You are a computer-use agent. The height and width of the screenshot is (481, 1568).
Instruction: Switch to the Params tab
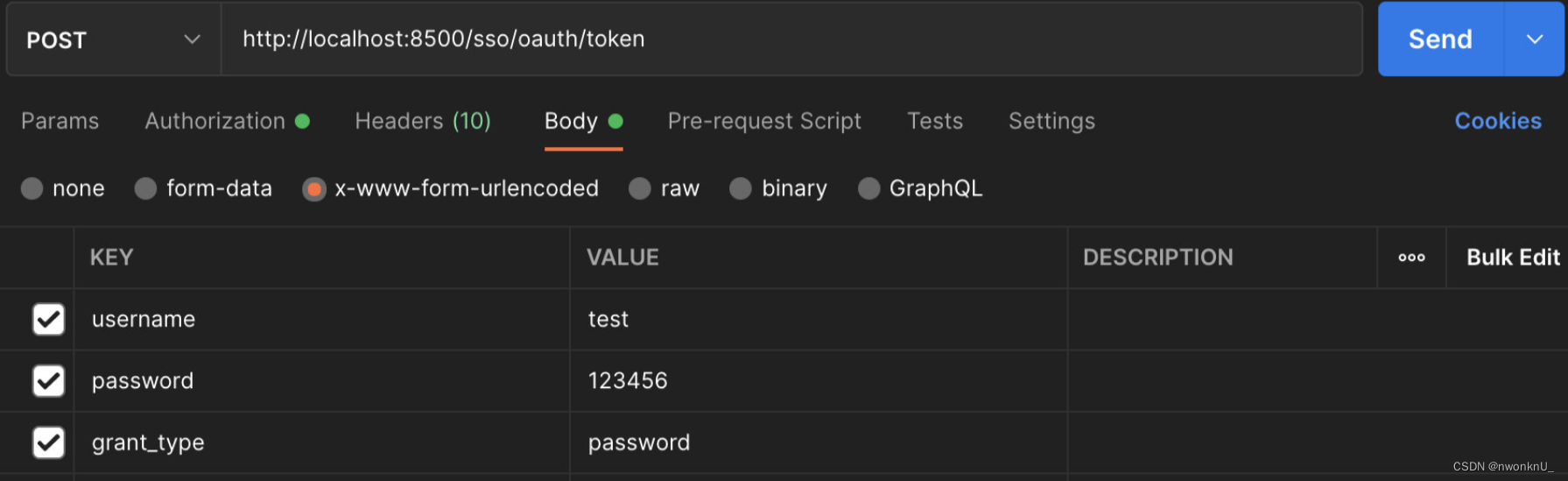coord(60,121)
